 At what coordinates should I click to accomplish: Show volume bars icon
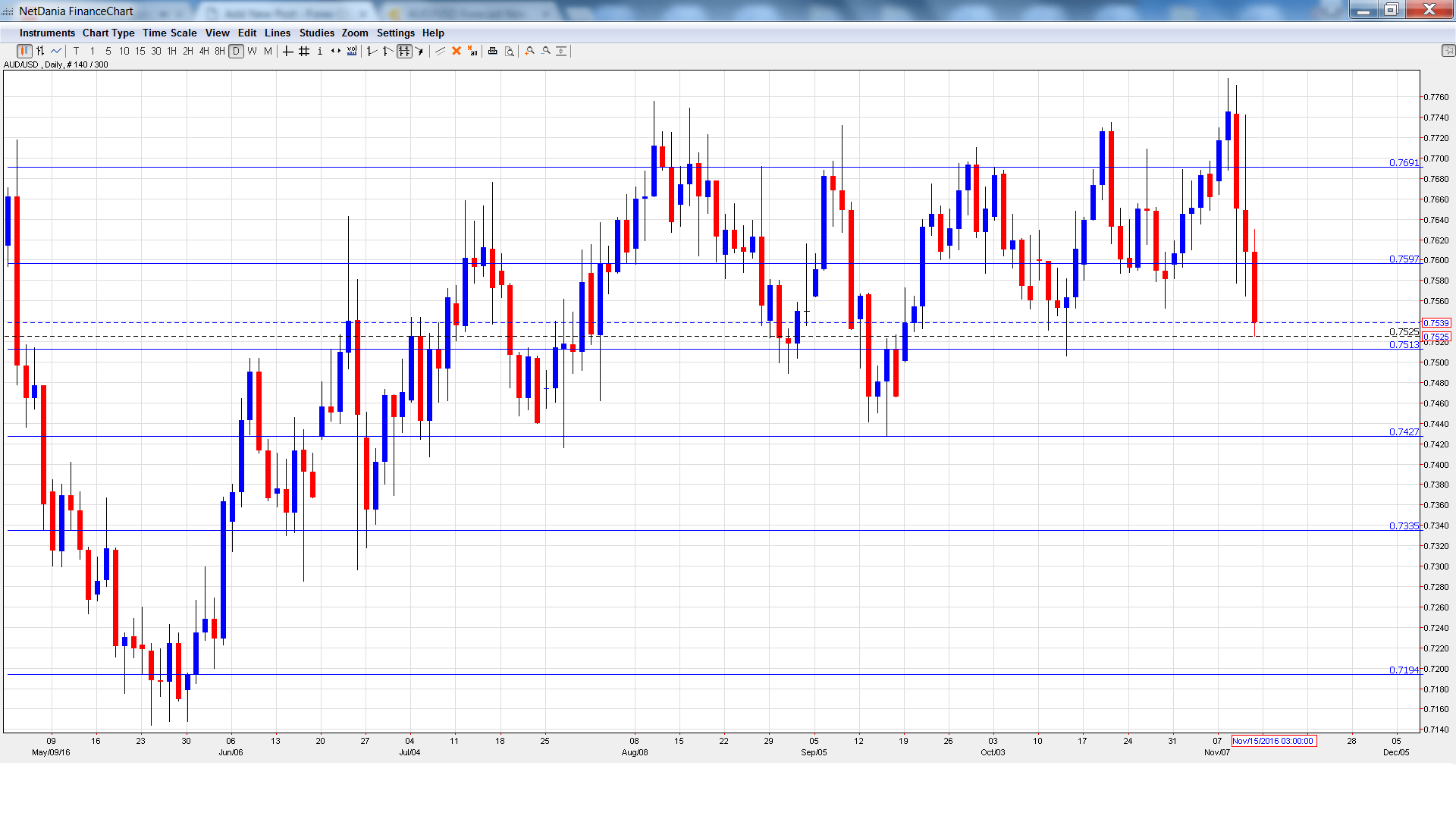(x=352, y=52)
